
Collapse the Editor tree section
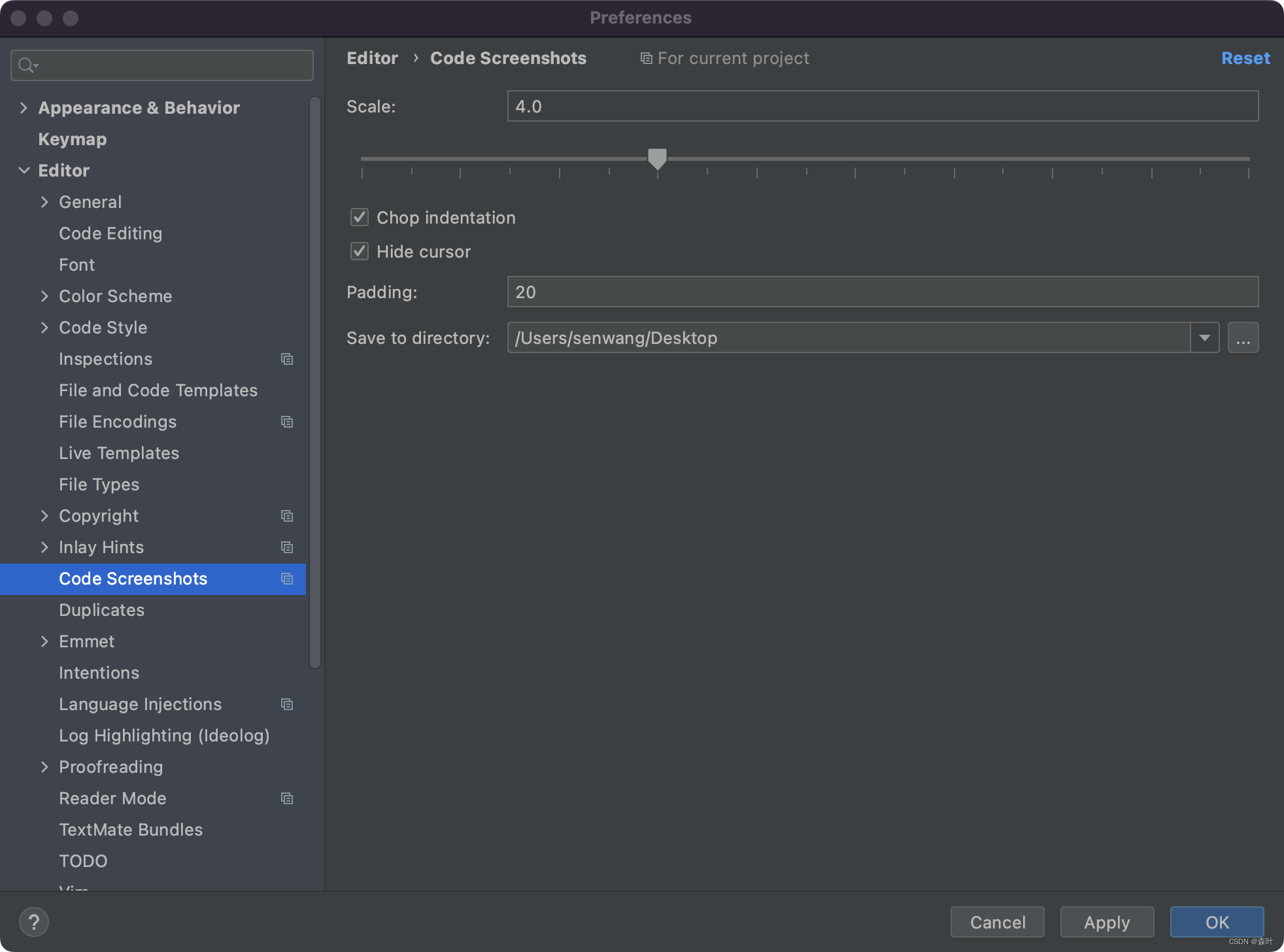24,171
